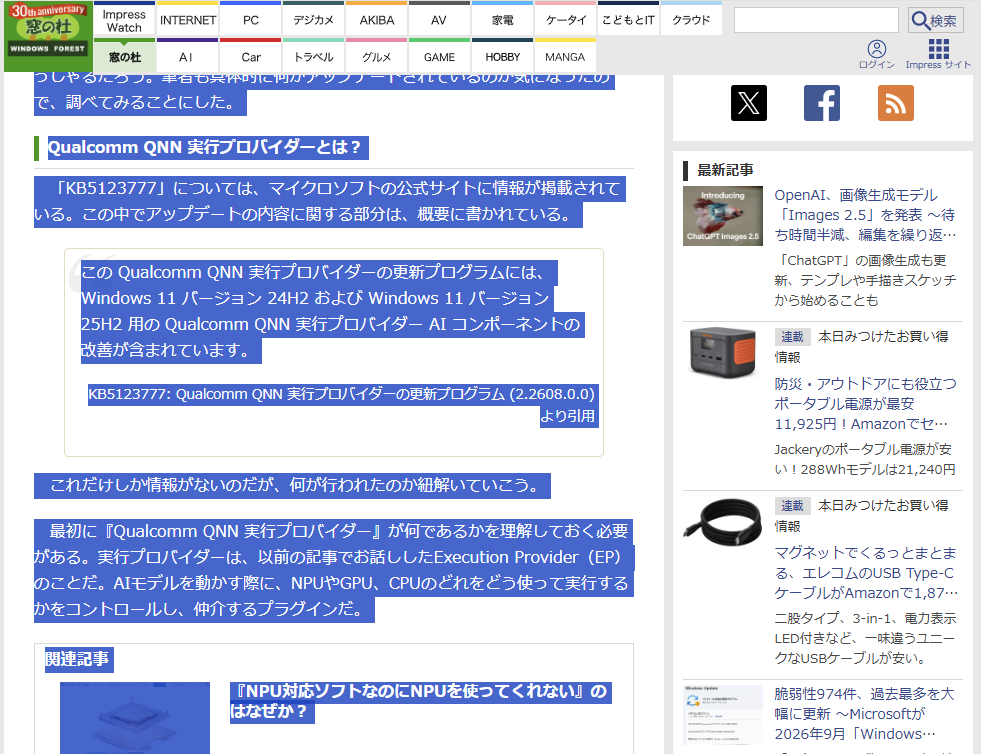Open the トラベル nav tab
Screen dimensions: 981x754
pos(313,57)
